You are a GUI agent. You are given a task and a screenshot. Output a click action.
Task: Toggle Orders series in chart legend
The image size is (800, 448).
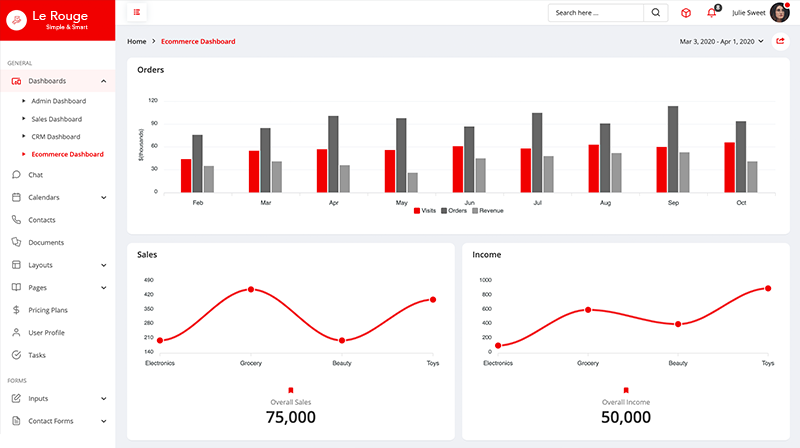(x=456, y=211)
